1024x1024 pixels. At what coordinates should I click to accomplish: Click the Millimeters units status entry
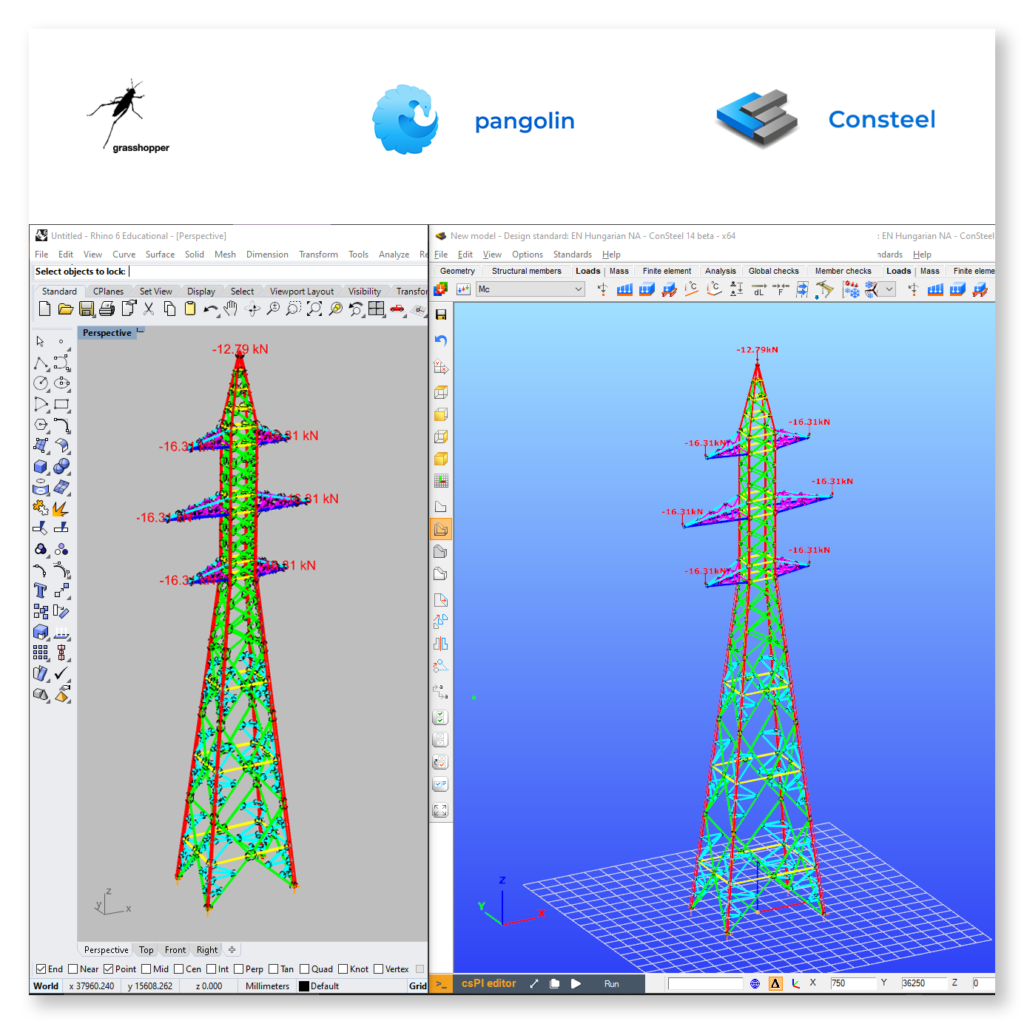pos(267,986)
